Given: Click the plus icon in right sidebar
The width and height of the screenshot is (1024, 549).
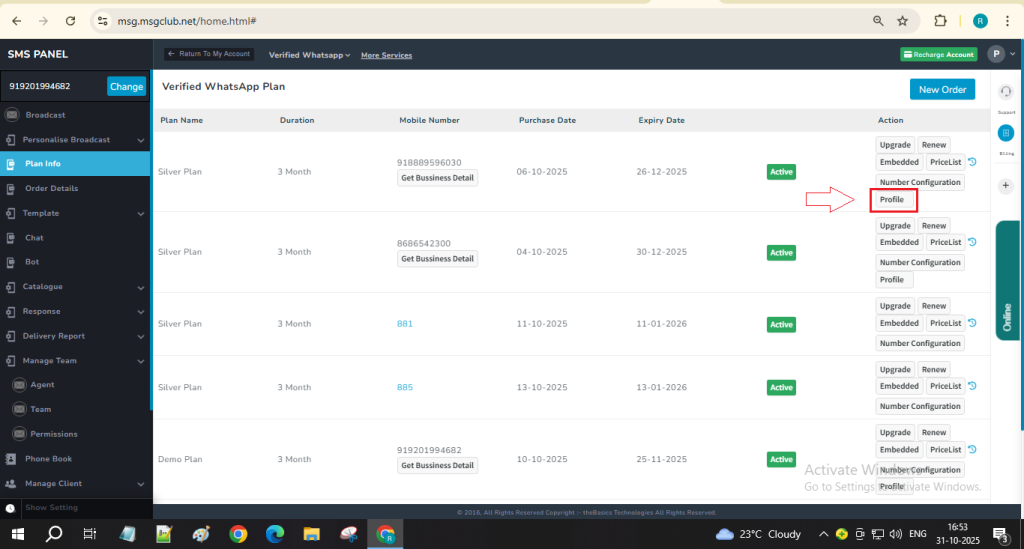Looking at the screenshot, I should tap(1006, 186).
